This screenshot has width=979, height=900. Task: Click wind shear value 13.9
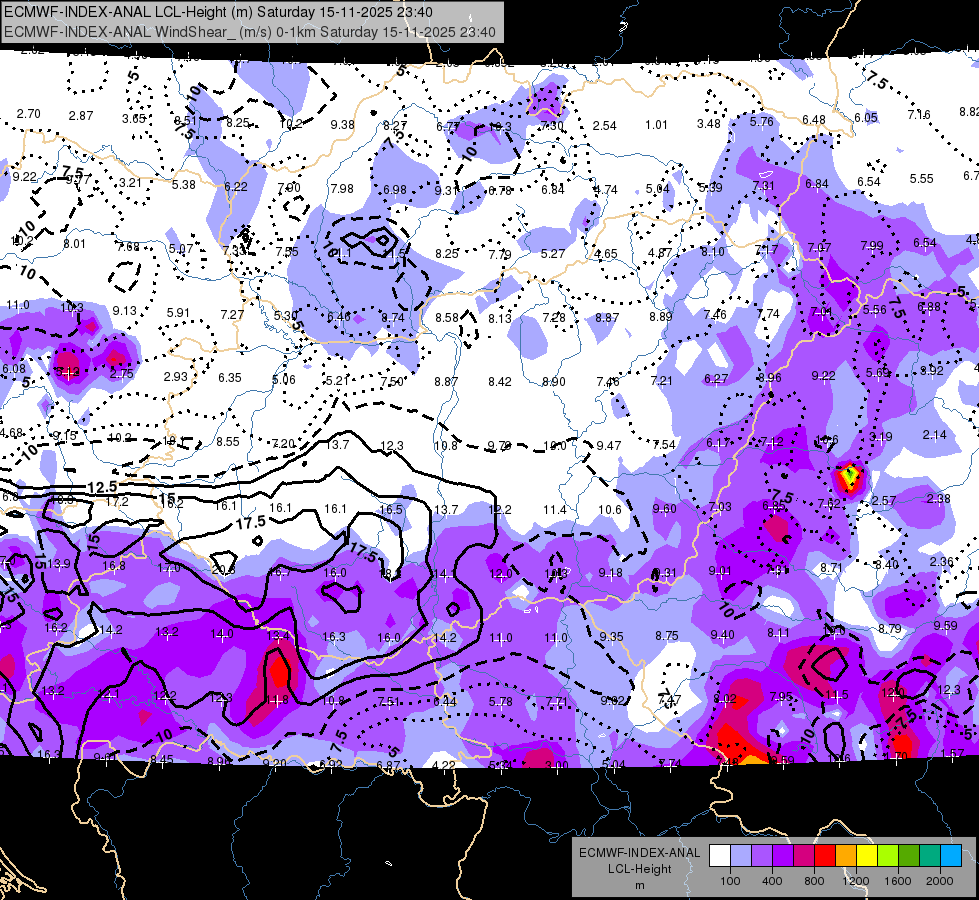[59, 563]
